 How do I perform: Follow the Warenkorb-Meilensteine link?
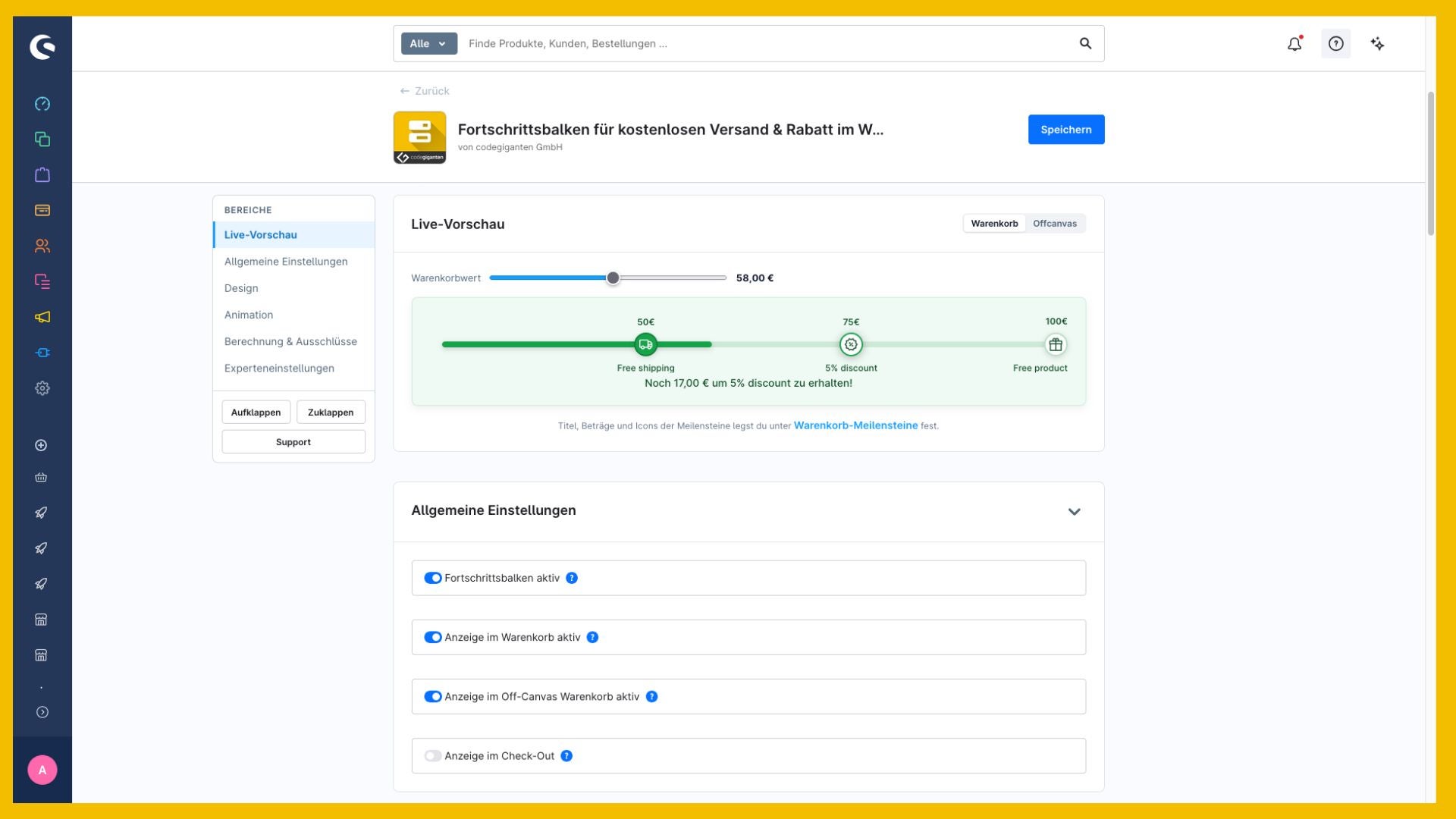(855, 425)
